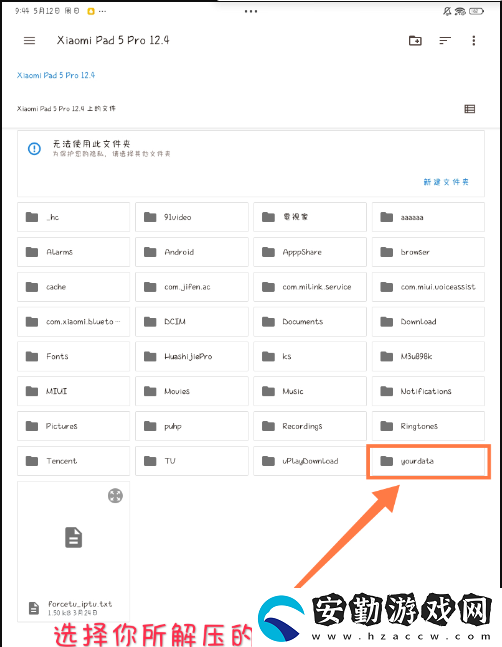Open the sort order options
Viewport: 502px width, 647px height.
pyautogui.click(x=445, y=40)
